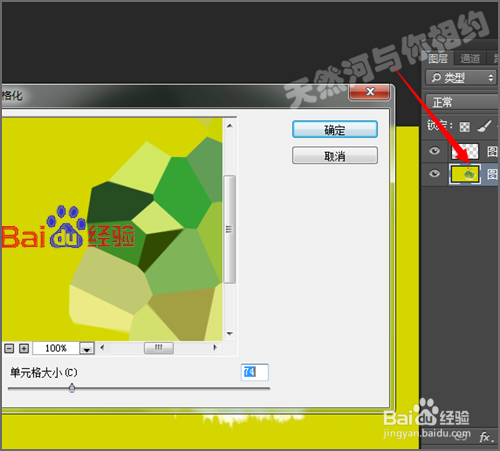Hide the yellow layer via its eye icon
This screenshot has width=500, height=451.
click(x=434, y=174)
